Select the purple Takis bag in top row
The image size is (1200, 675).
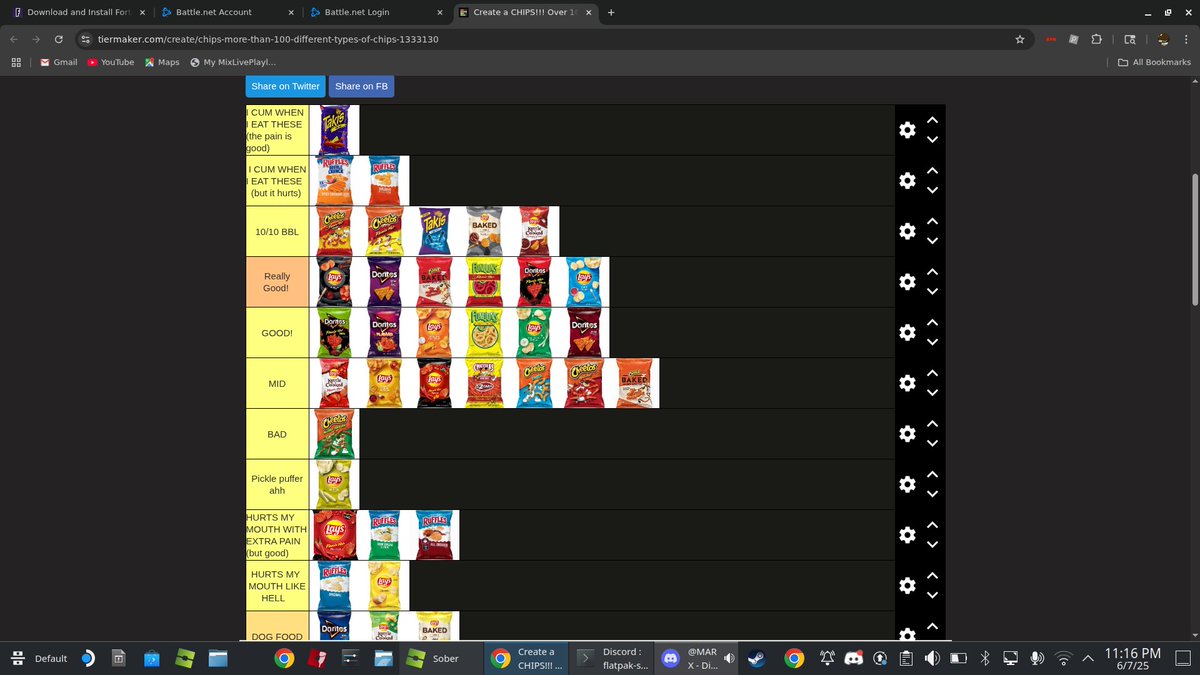(x=334, y=130)
